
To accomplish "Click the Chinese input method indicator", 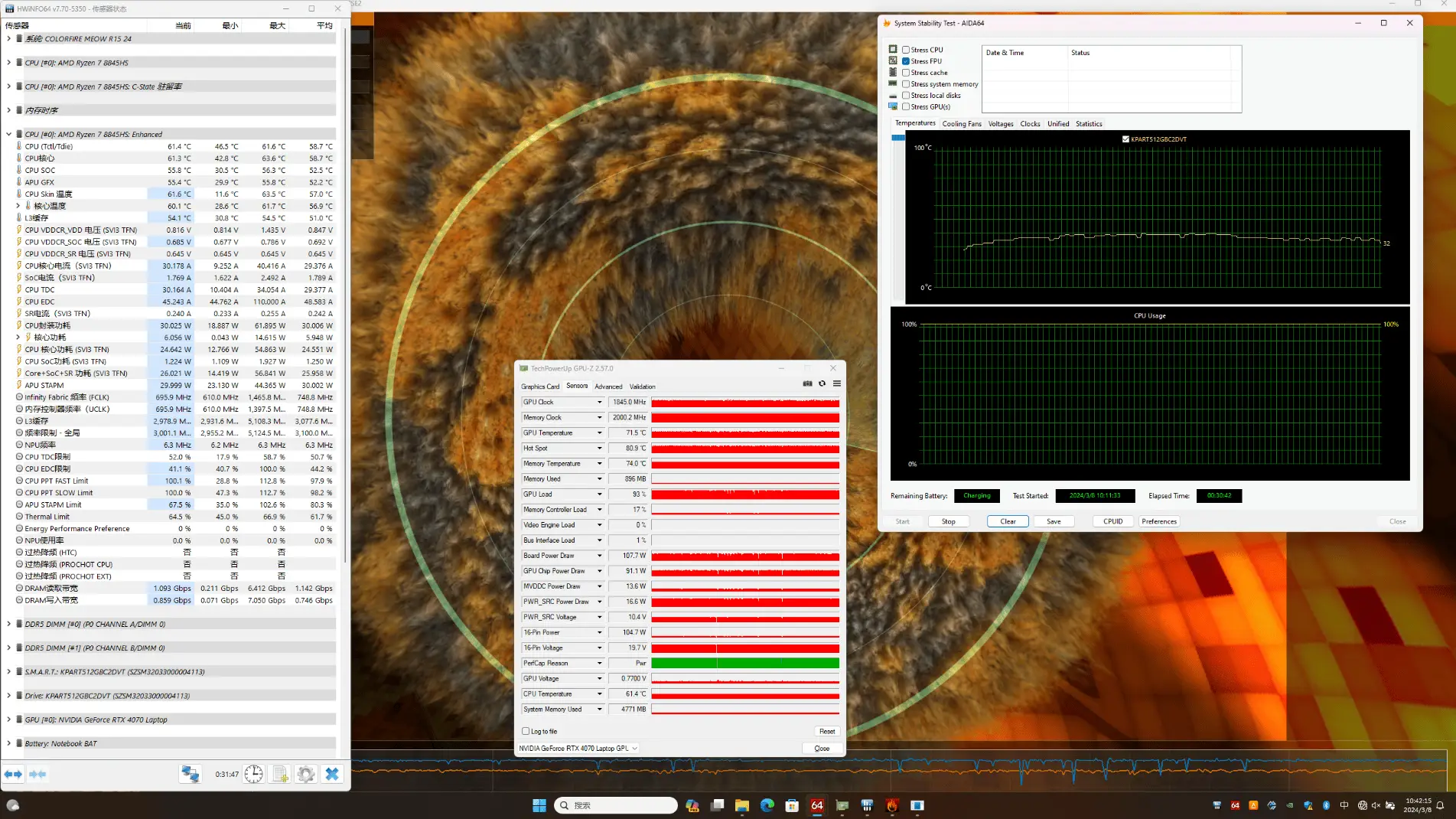I will pos(1344,805).
